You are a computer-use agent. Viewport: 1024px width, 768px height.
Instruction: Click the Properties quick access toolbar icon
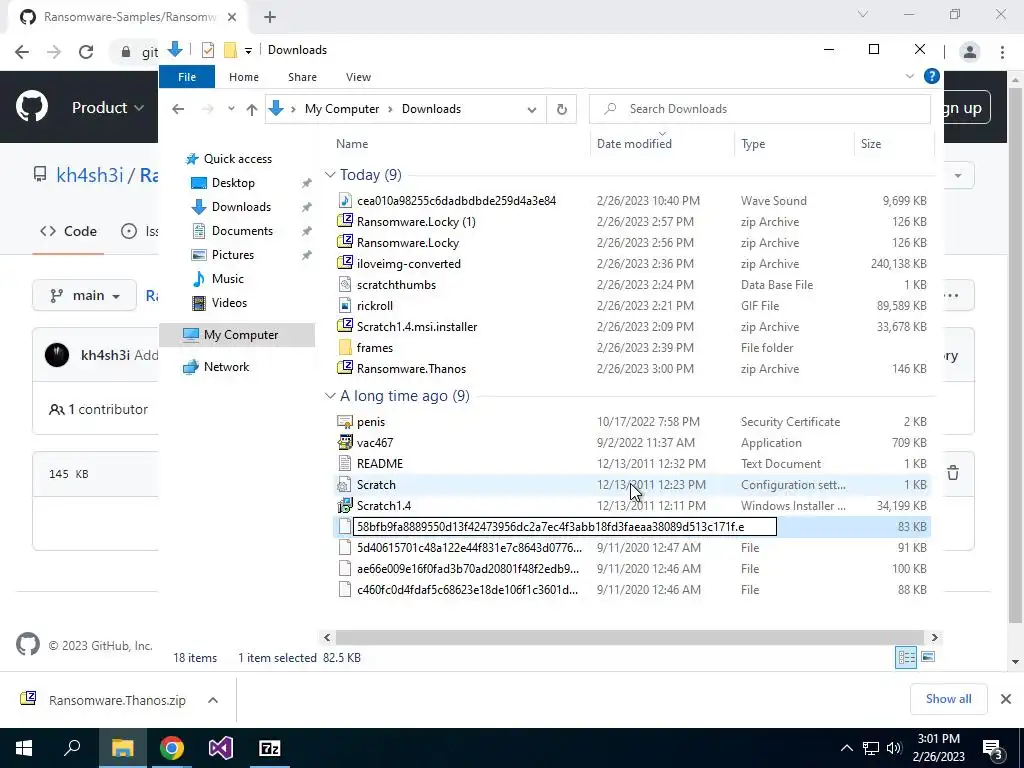[x=208, y=50]
